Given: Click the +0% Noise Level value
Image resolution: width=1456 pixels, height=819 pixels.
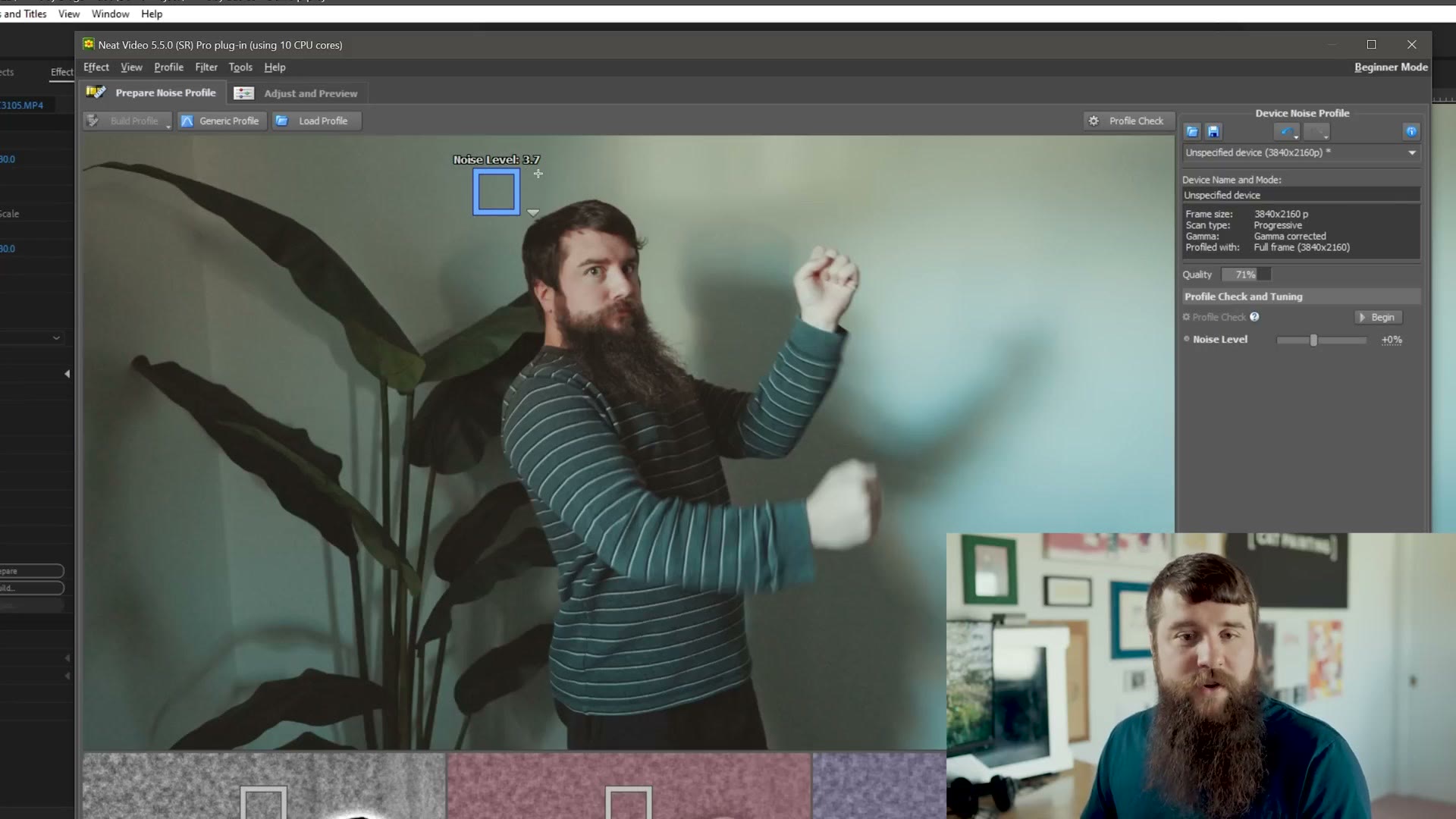Looking at the screenshot, I should tap(1392, 340).
